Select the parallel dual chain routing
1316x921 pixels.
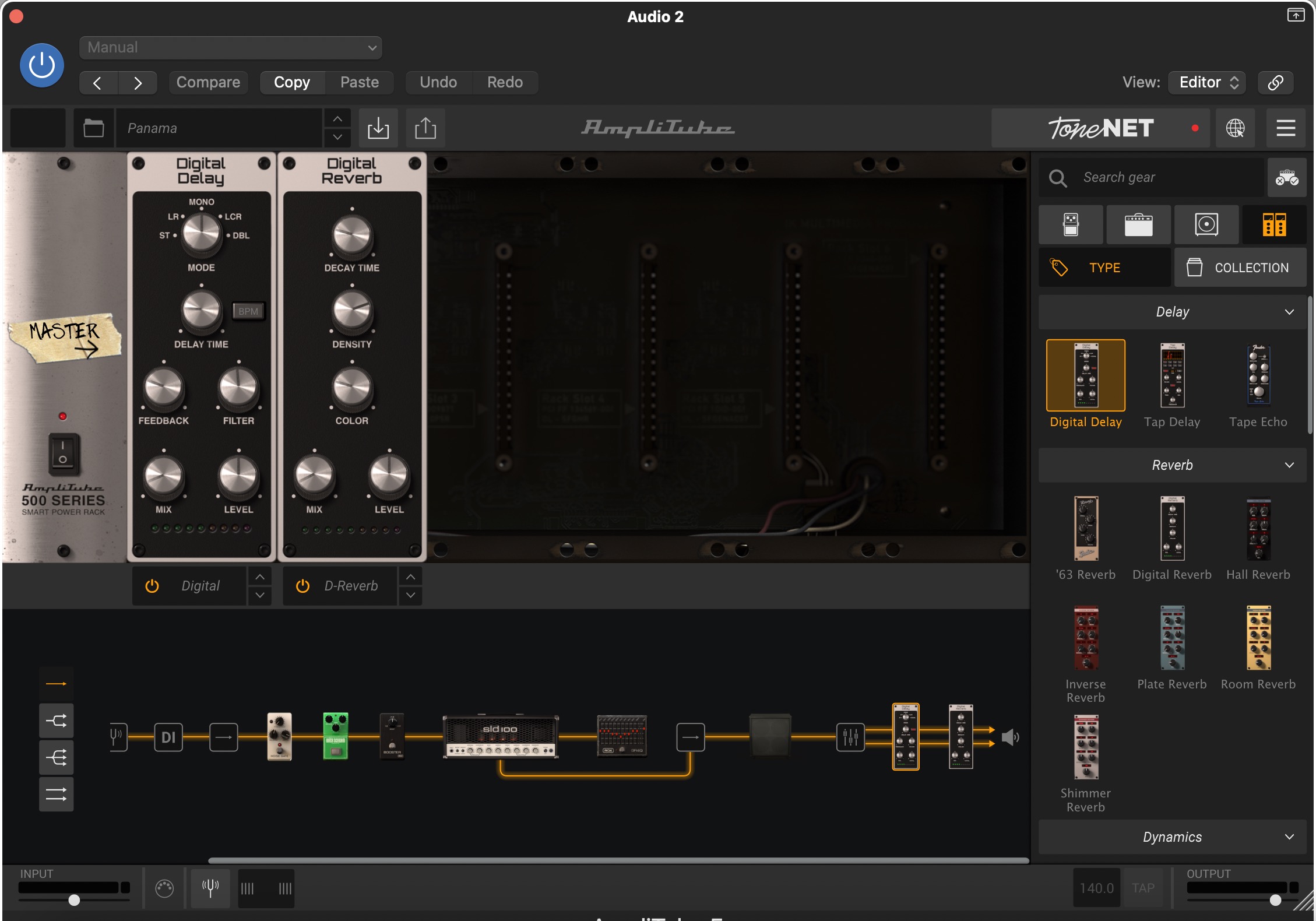57,794
